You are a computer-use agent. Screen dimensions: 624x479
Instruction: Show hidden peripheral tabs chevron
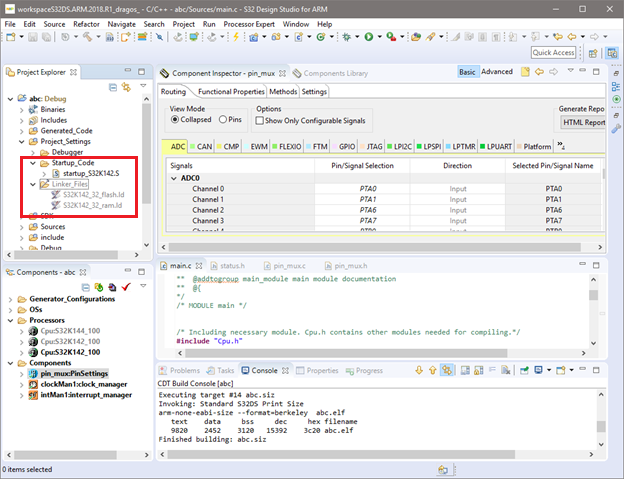pyautogui.click(x=561, y=145)
